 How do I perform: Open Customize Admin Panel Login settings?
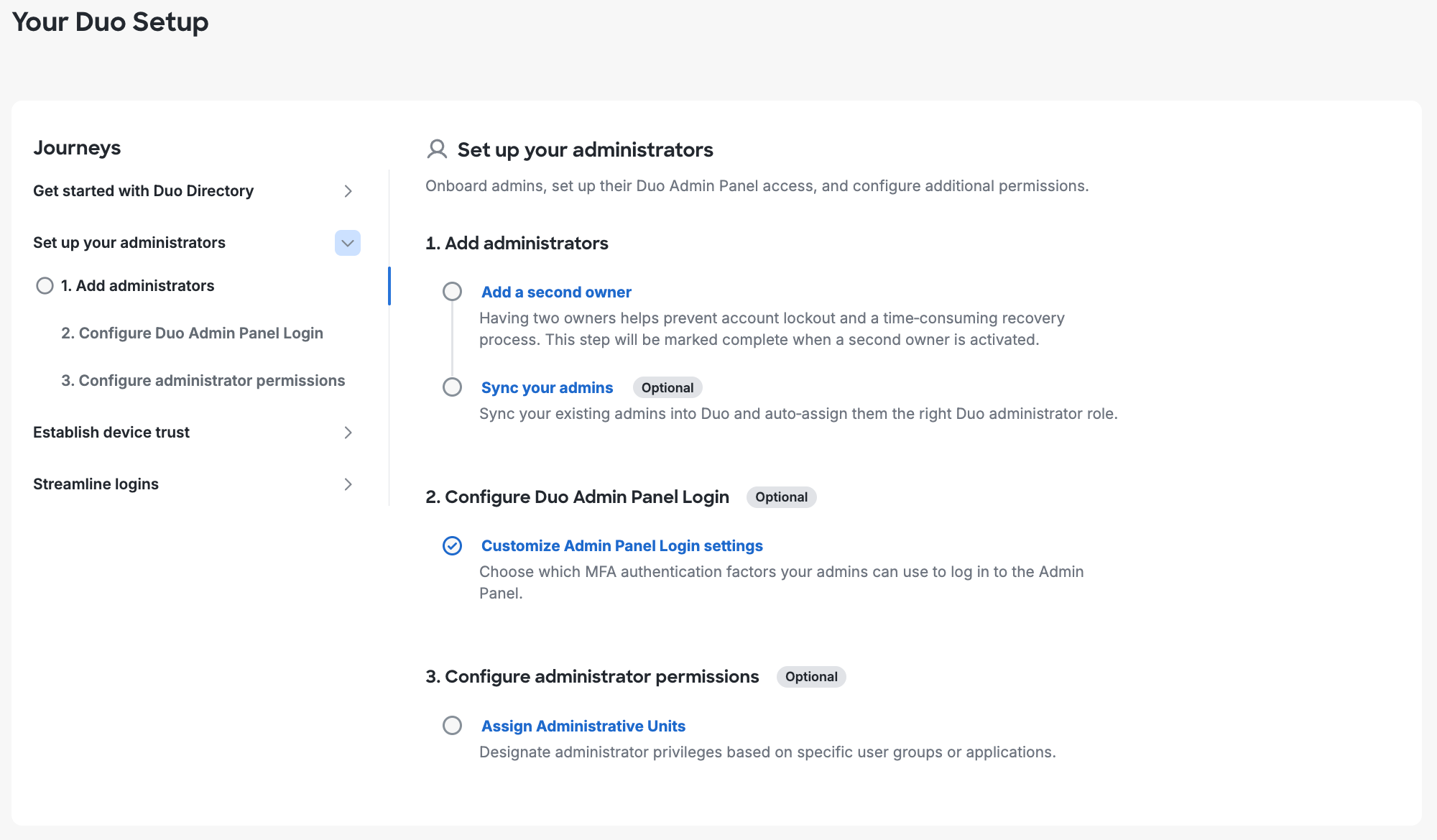pos(622,545)
